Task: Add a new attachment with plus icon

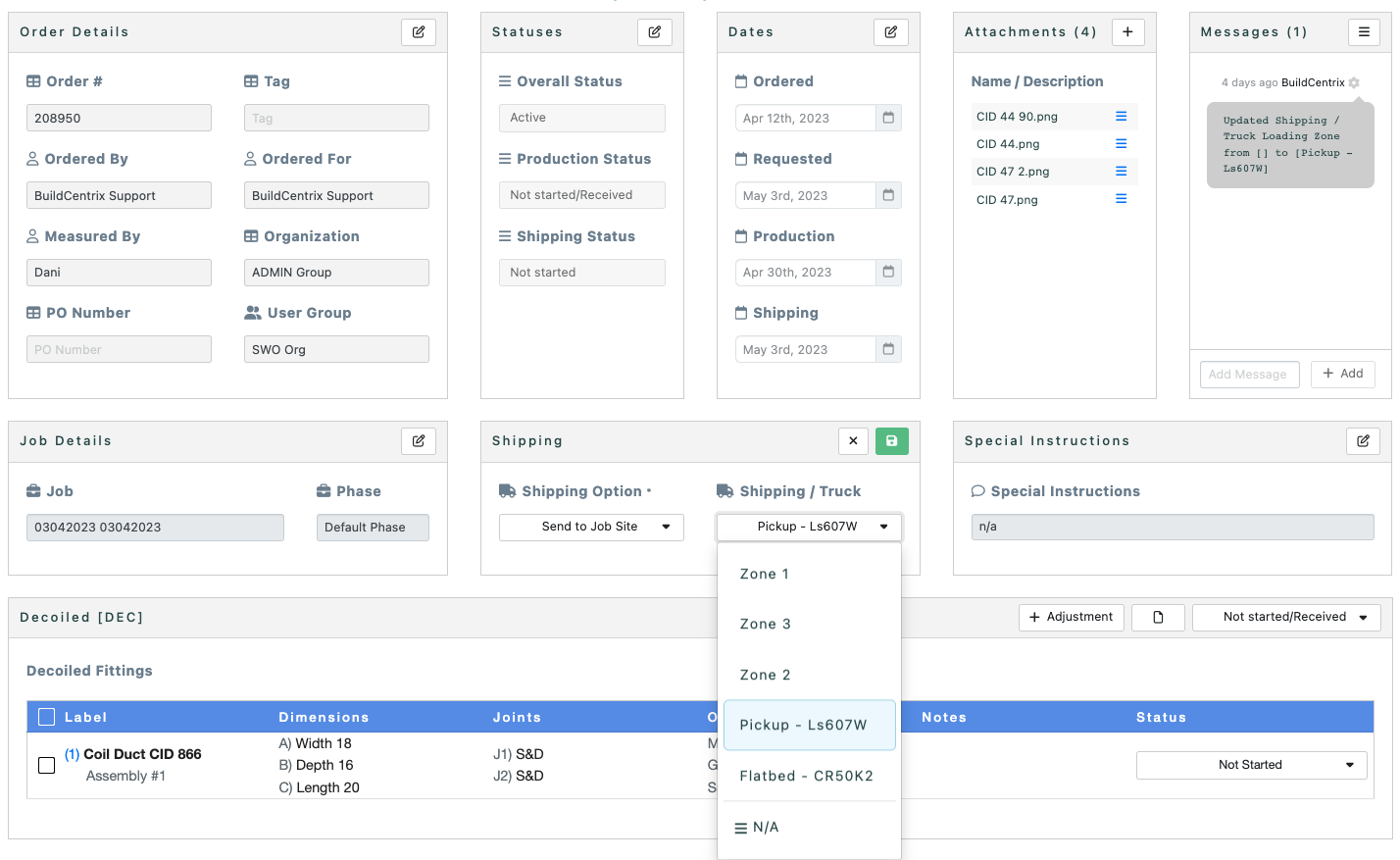Action: click(x=1127, y=32)
